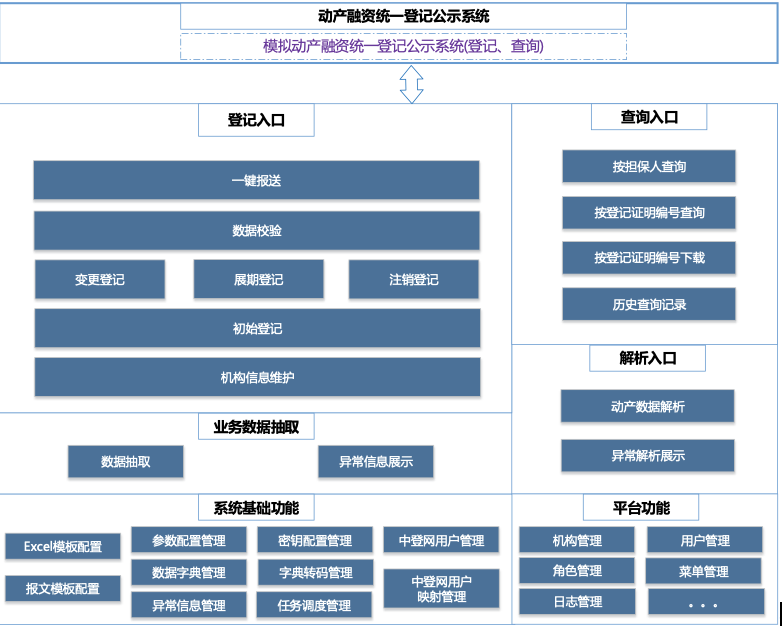Image resolution: width=782 pixels, height=628 pixels.
Task: Click the 按登记证明编号下载 box
Action: [x=648, y=258]
